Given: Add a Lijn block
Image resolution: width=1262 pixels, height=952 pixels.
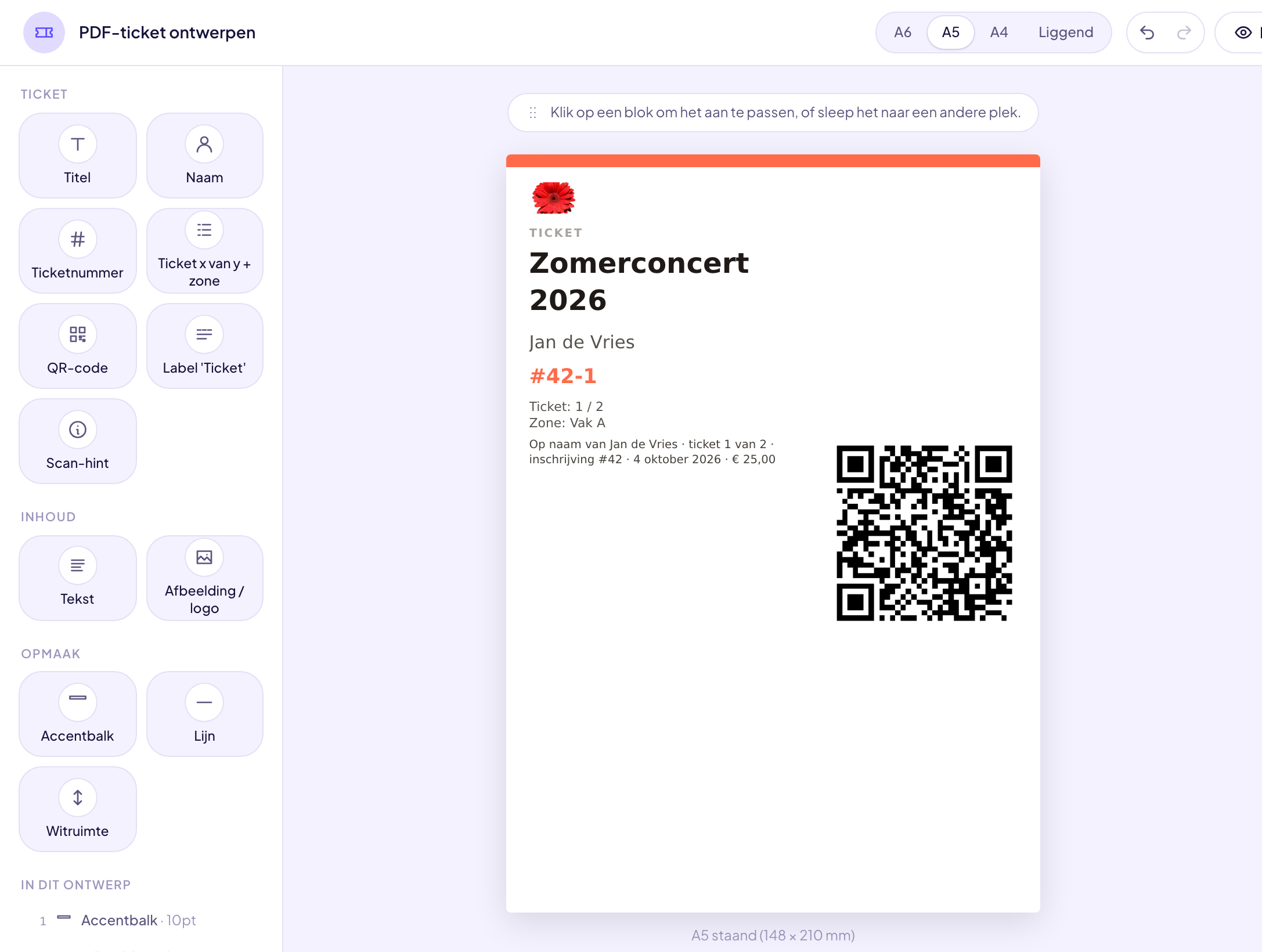Looking at the screenshot, I should 204,714.
